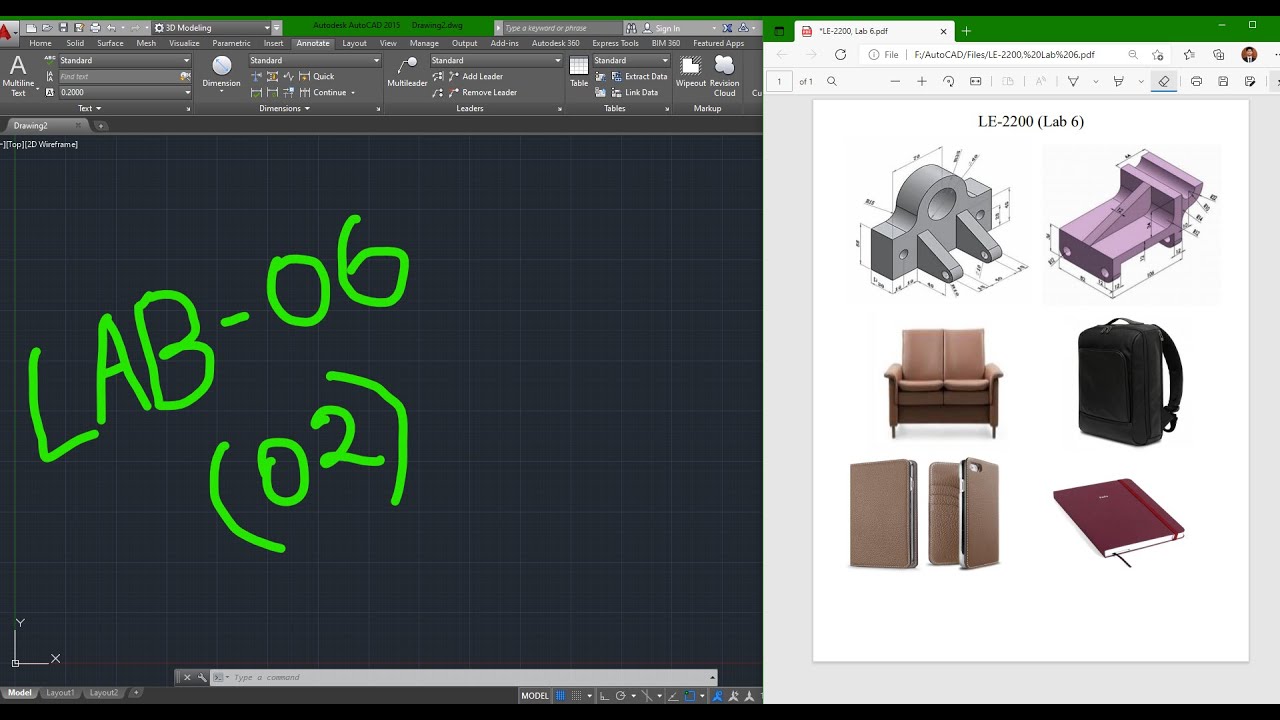Expand the Text panel title
The width and height of the screenshot is (1280, 720).
[89, 108]
